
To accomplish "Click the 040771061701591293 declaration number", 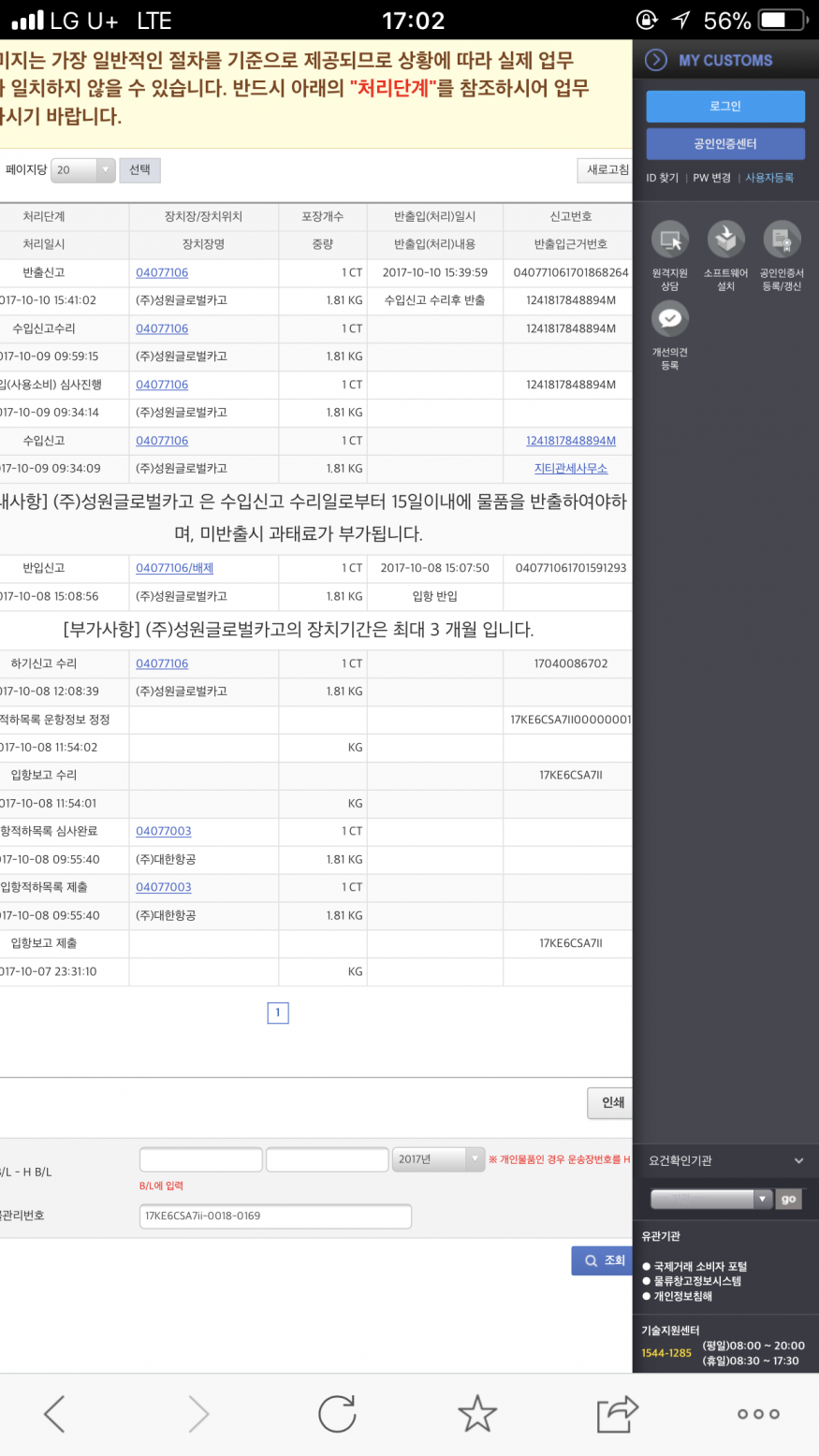I will (571, 568).
